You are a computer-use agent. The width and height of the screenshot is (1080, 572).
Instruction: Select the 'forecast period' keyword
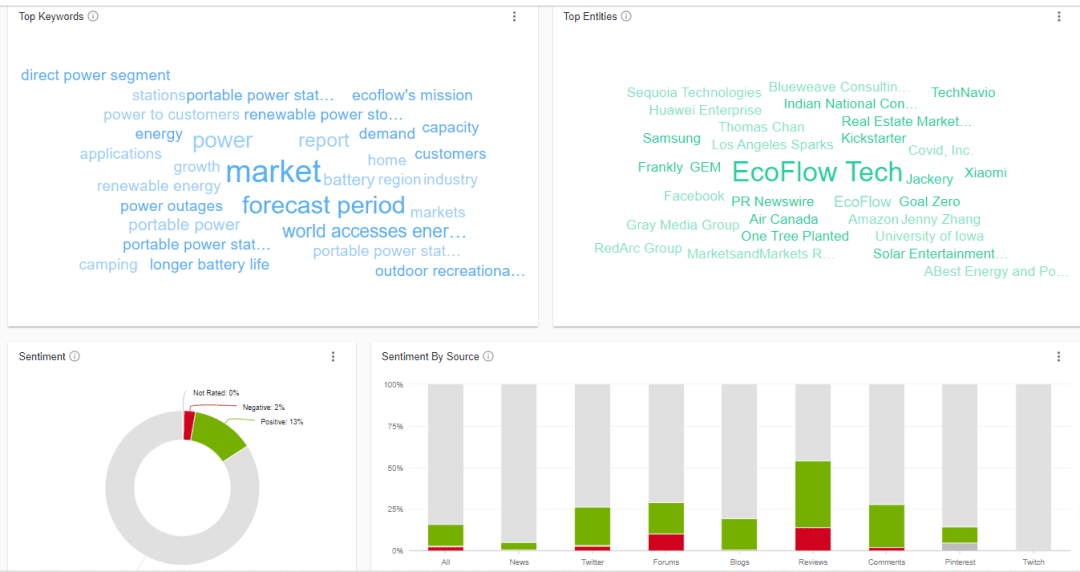coord(323,205)
